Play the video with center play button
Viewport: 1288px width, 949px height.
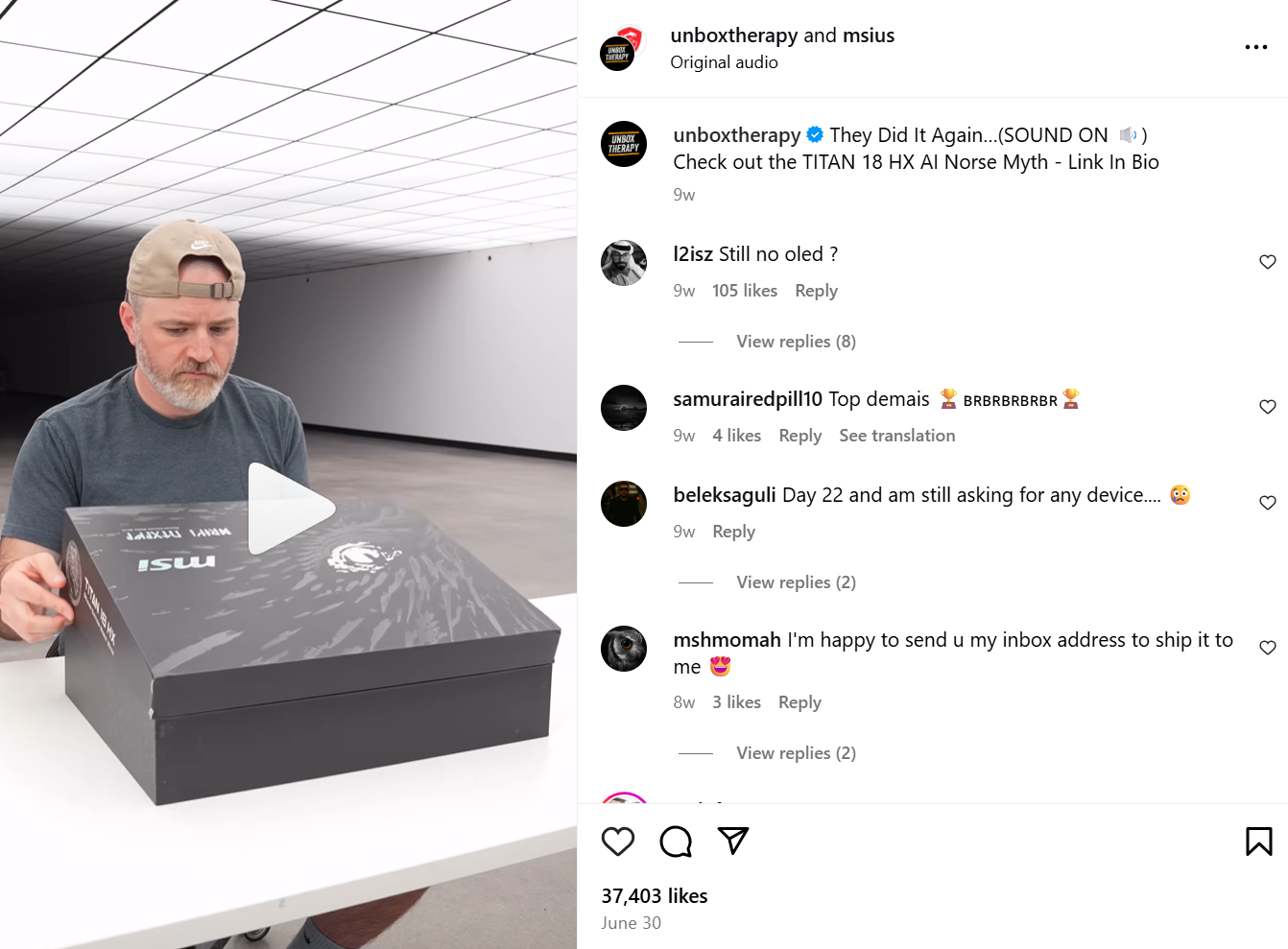point(289,509)
